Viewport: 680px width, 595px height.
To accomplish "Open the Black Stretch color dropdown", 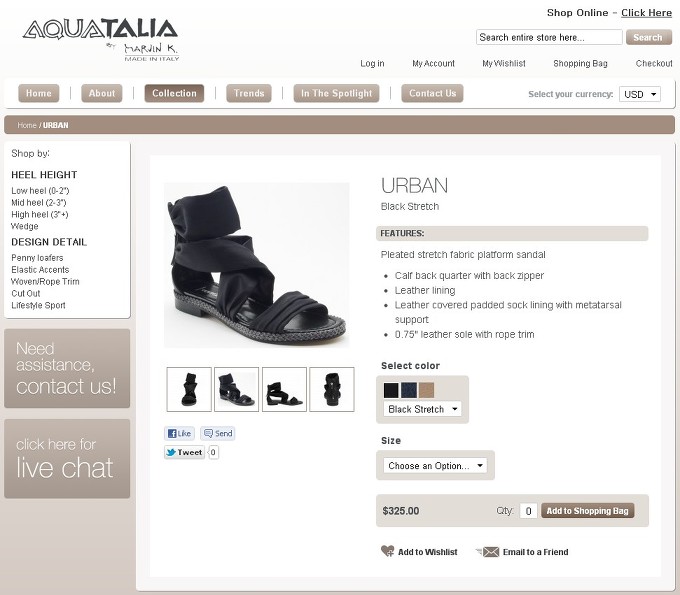I will pos(422,409).
